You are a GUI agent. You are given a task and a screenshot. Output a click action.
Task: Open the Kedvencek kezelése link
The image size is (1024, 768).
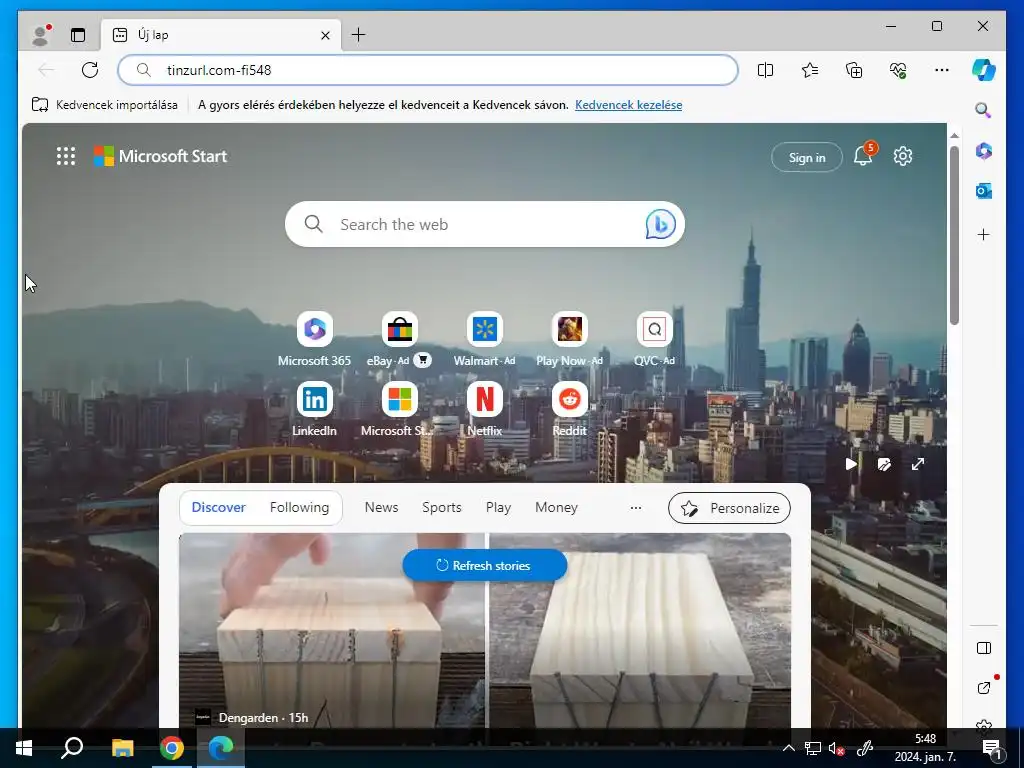coord(628,104)
